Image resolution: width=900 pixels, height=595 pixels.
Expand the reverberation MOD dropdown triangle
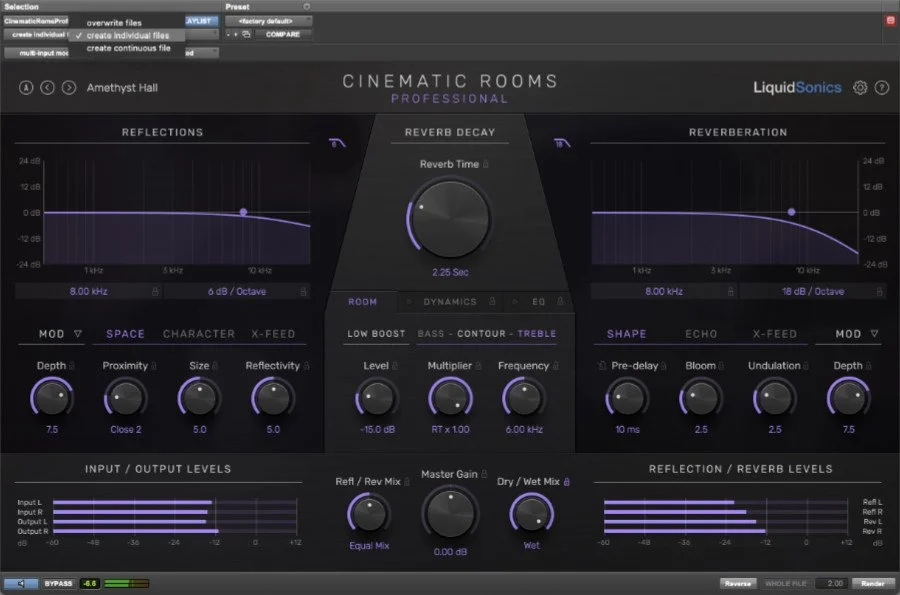[874, 333]
